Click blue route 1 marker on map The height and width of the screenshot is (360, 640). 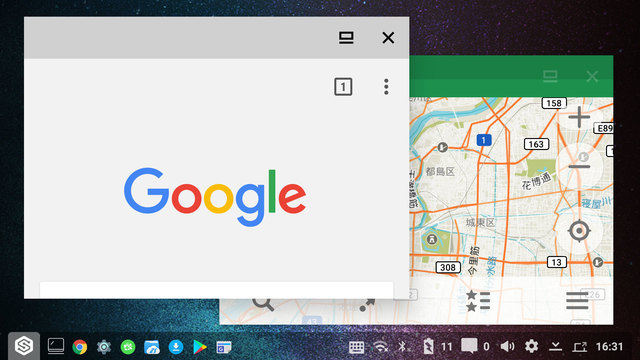pyautogui.click(x=484, y=140)
